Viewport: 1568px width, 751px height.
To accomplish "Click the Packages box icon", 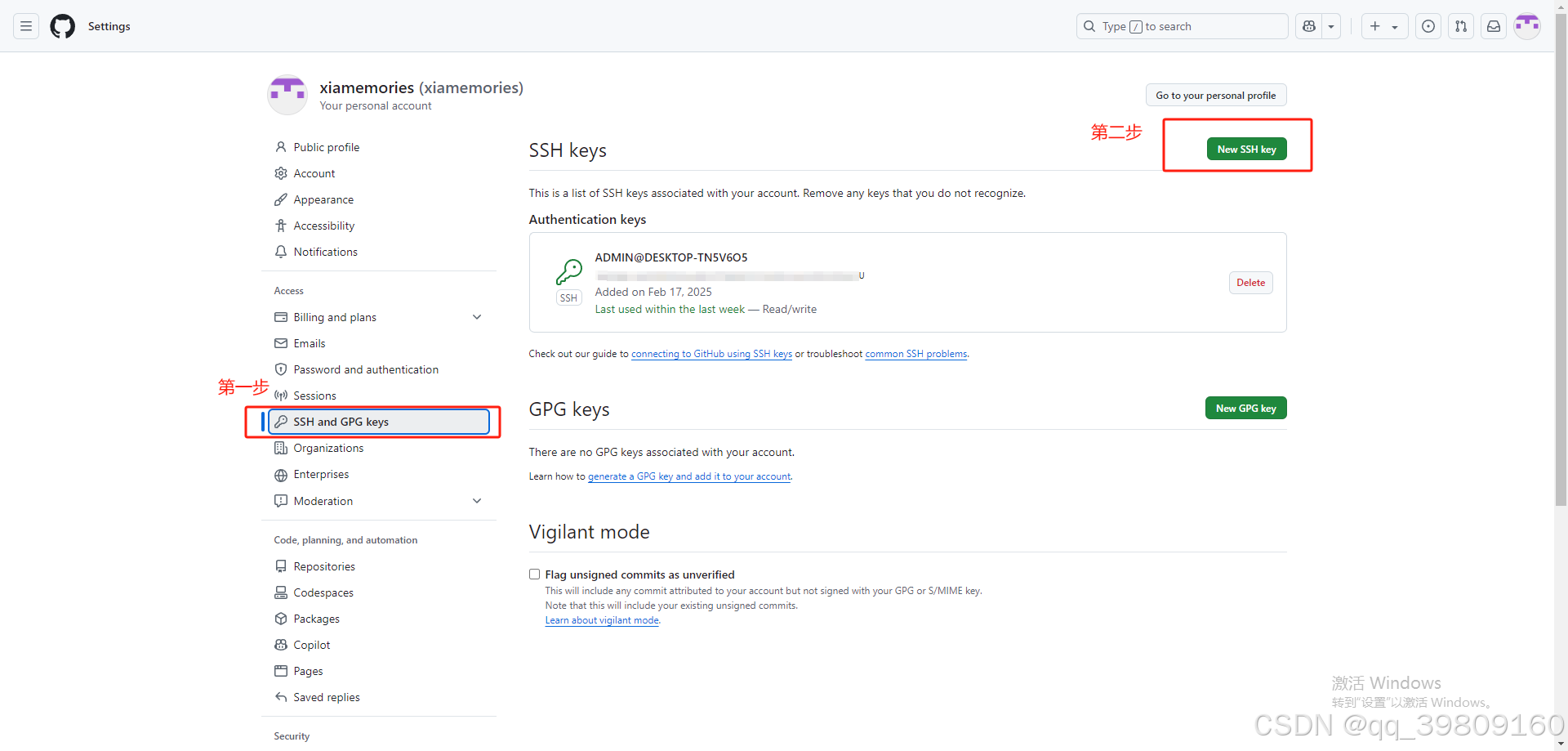I will [x=281, y=619].
